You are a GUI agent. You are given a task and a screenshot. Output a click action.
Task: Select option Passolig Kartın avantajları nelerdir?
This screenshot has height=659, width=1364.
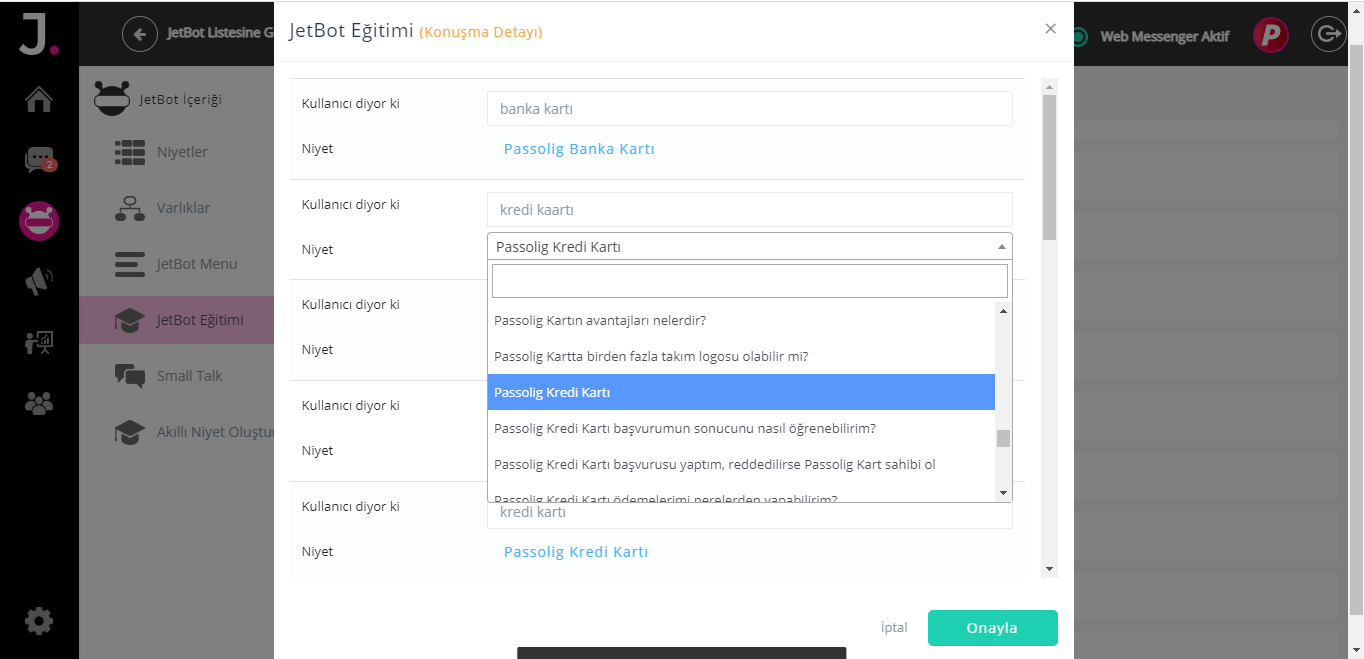point(741,321)
